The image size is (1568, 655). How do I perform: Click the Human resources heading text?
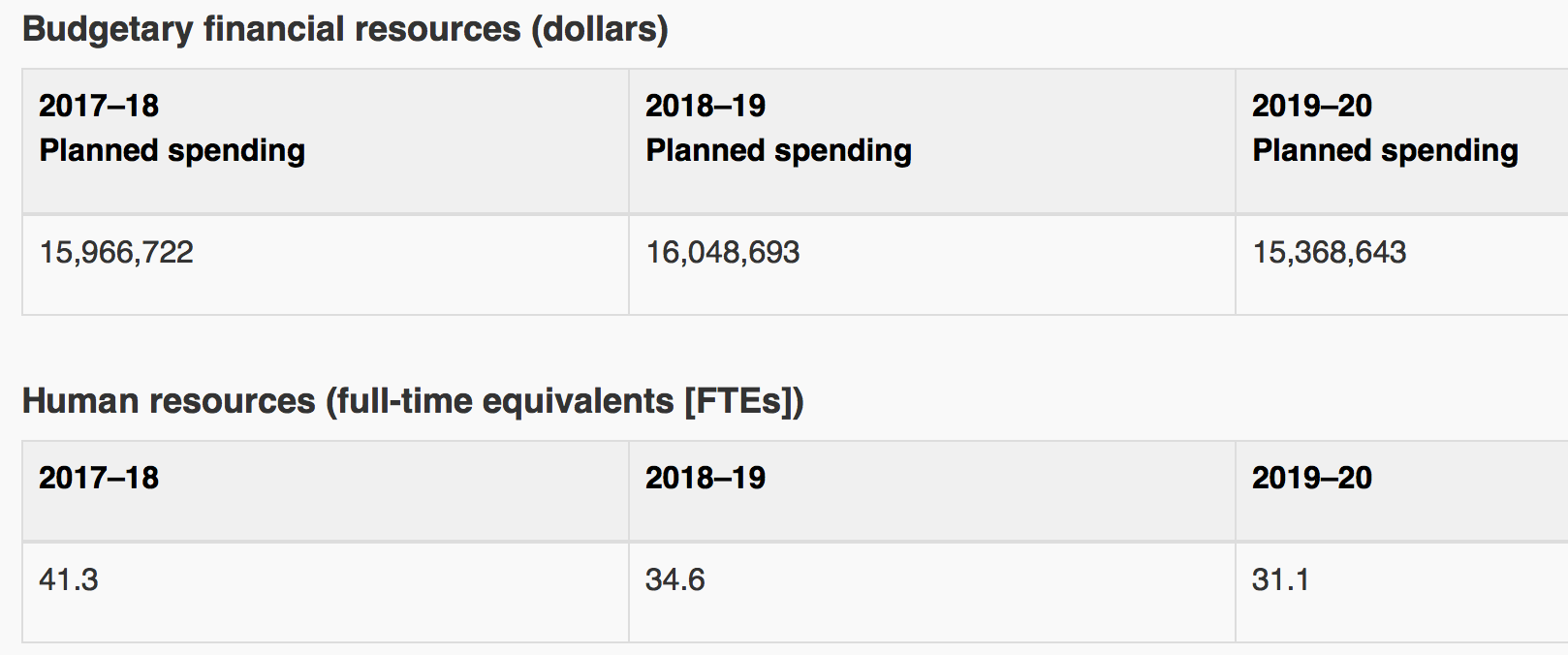coord(169,401)
